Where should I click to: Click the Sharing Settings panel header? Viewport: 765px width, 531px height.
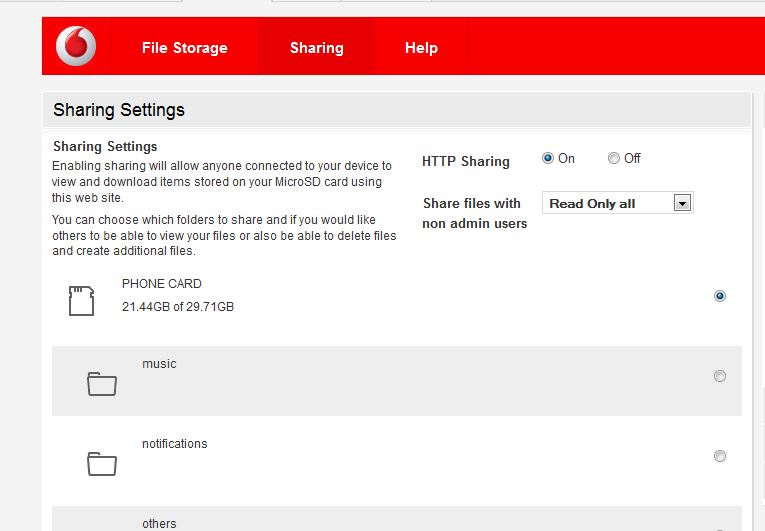(397, 110)
